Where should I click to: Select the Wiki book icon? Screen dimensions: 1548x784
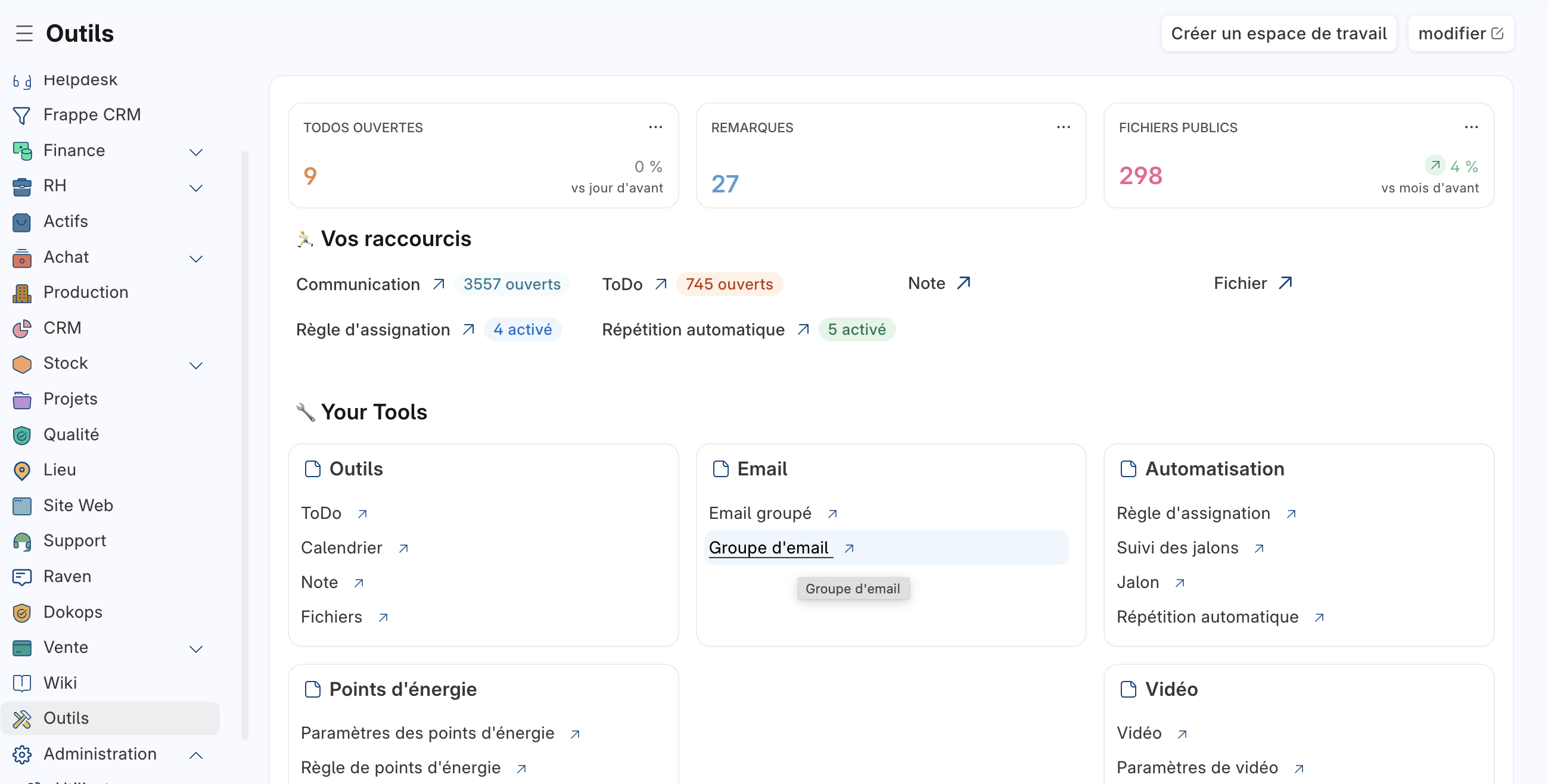click(21, 683)
